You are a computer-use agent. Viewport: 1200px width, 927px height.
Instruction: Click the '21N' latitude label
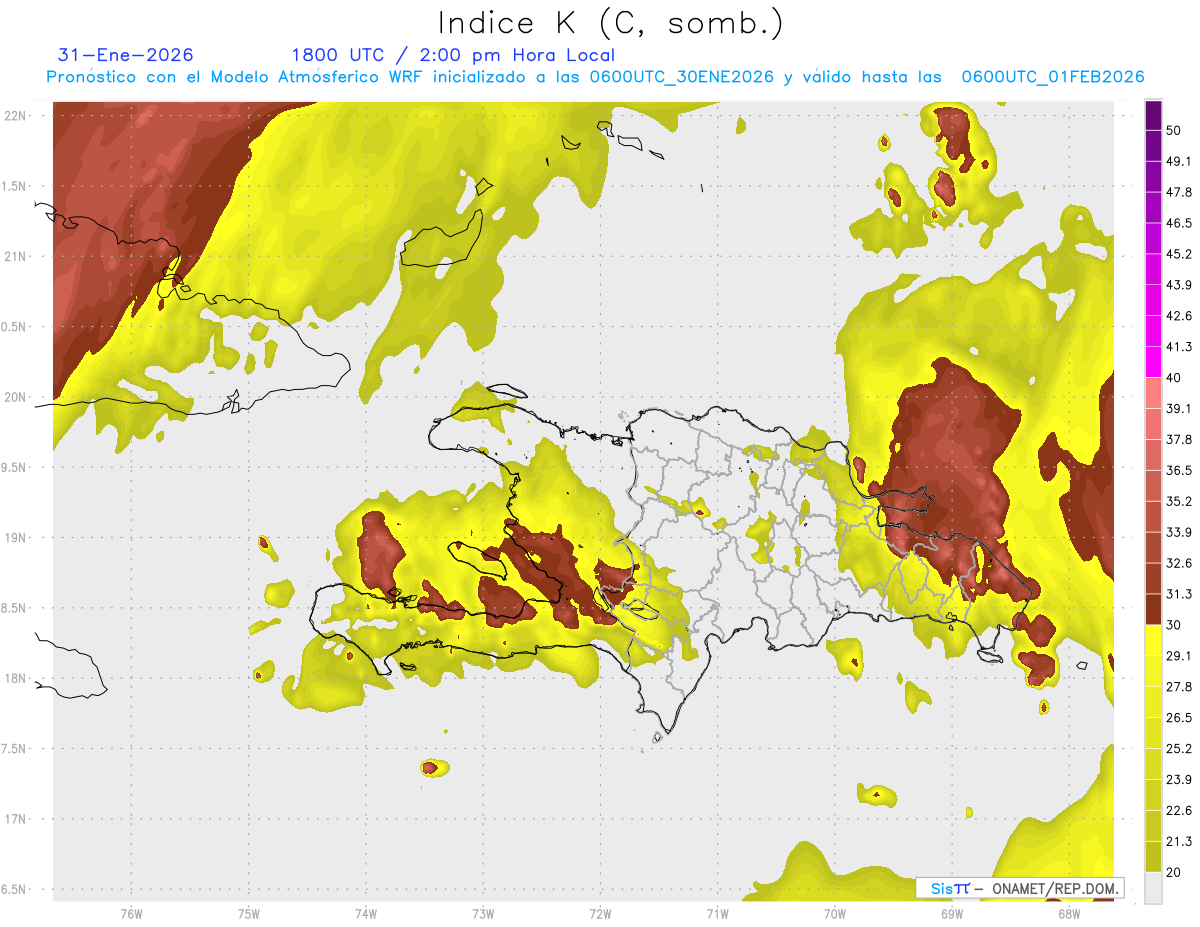tap(16, 256)
